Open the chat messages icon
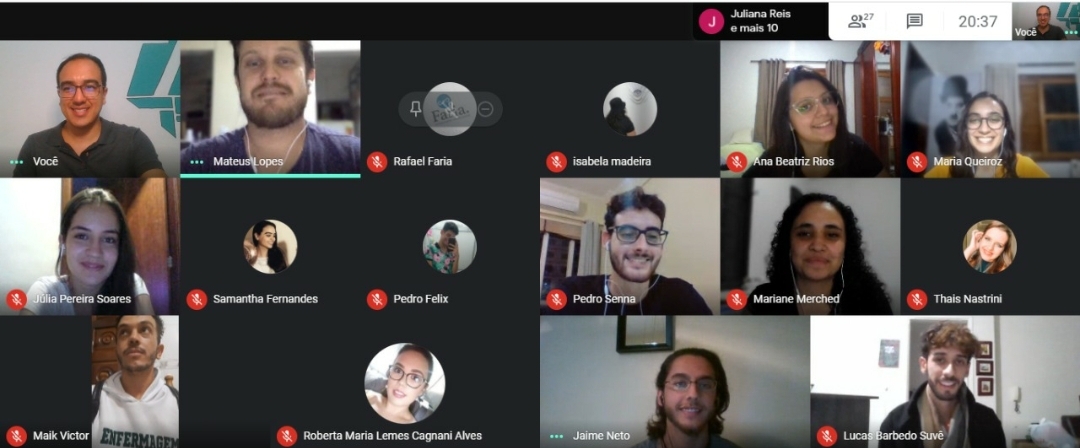 pyautogui.click(x=915, y=21)
